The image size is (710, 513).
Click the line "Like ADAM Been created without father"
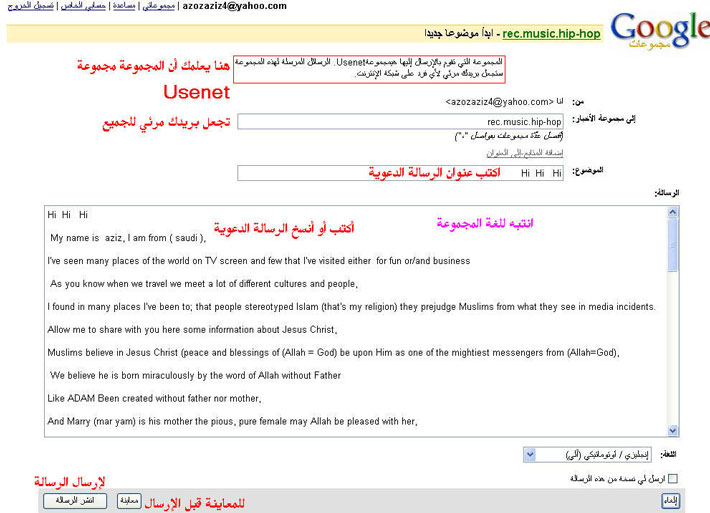click(x=154, y=398)
